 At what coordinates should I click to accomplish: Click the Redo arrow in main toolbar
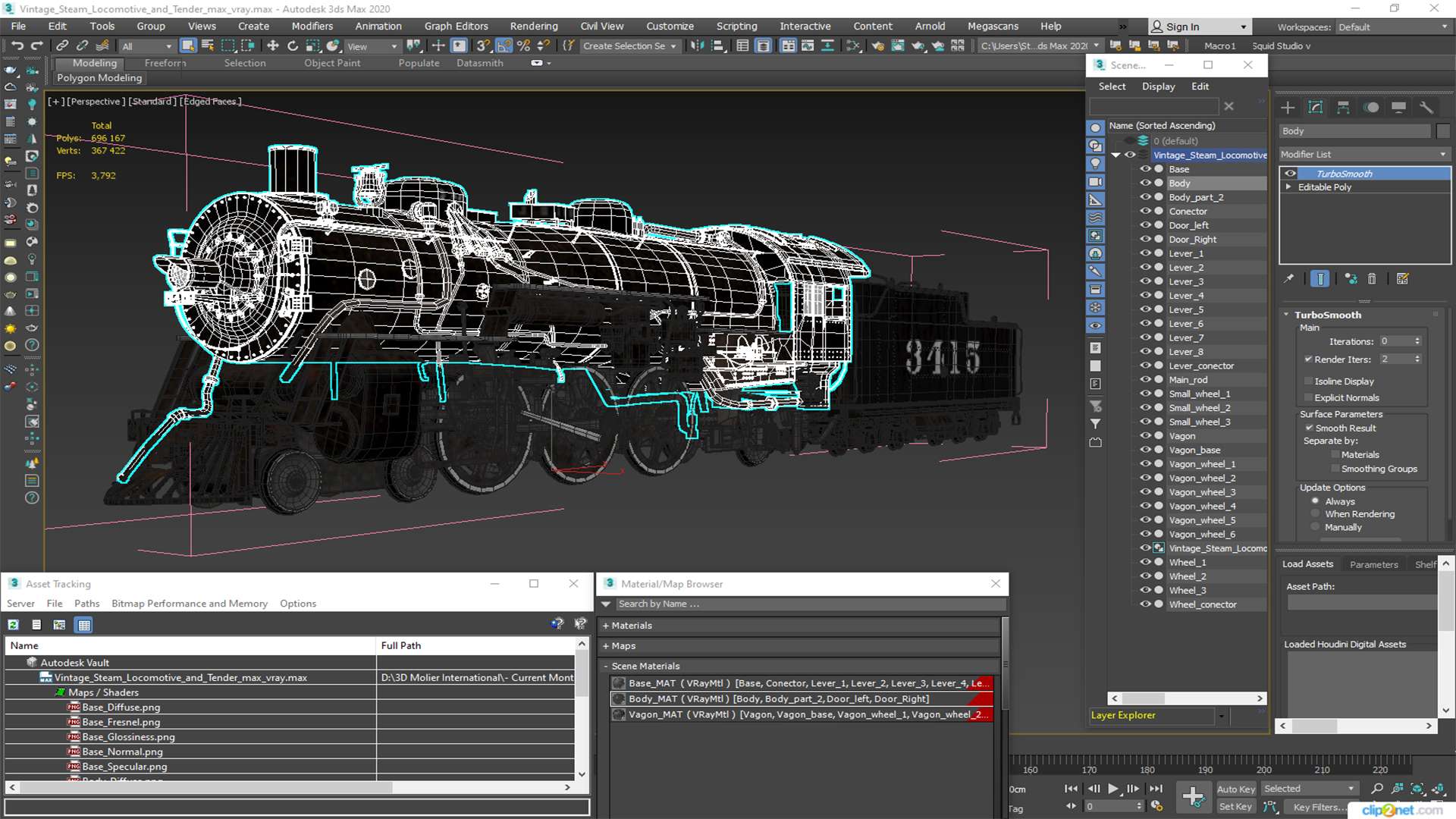point(36,45)
